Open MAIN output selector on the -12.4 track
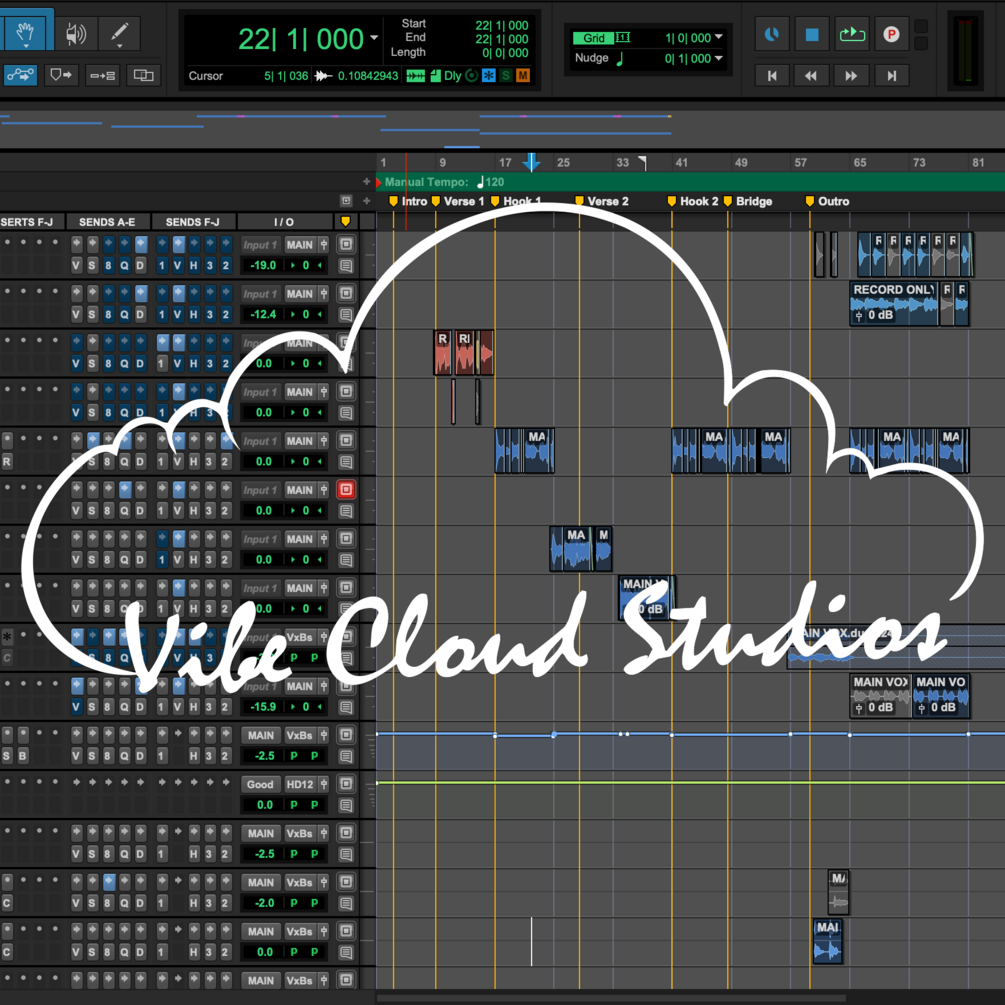The width and height of the screenshot is (1005, 1005). coord(300,294)
